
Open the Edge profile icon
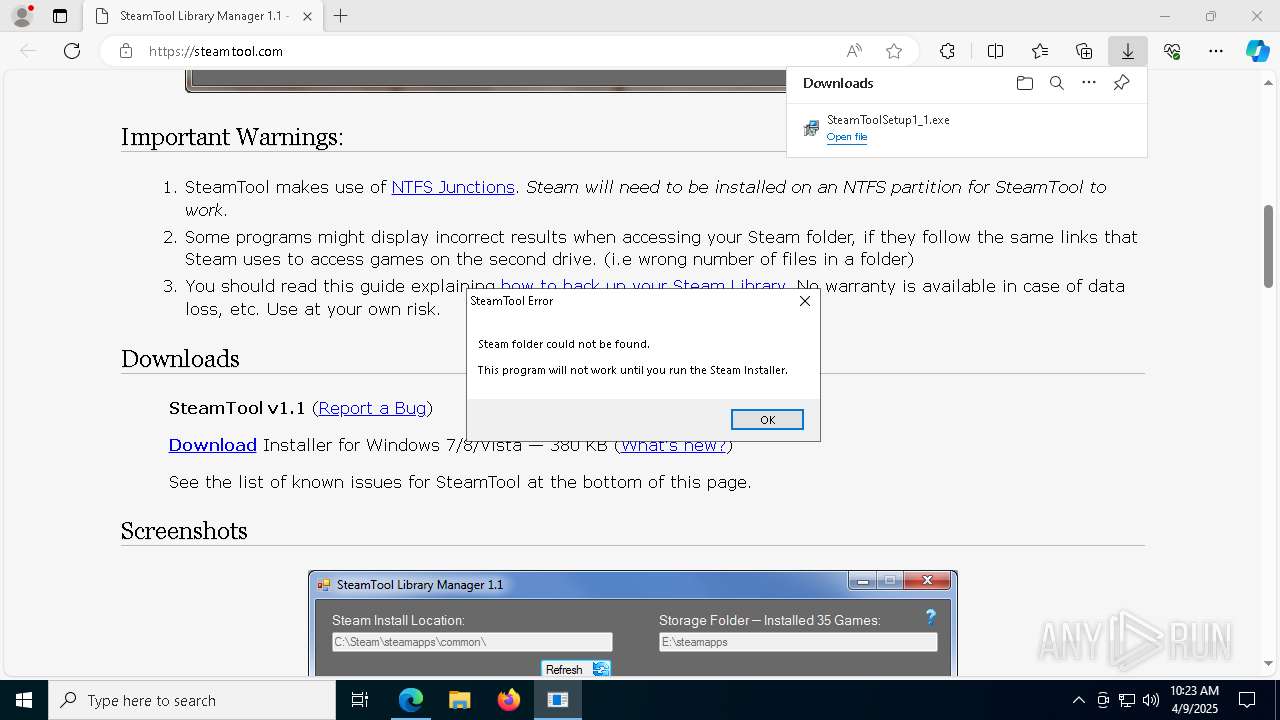coord(21,16)
